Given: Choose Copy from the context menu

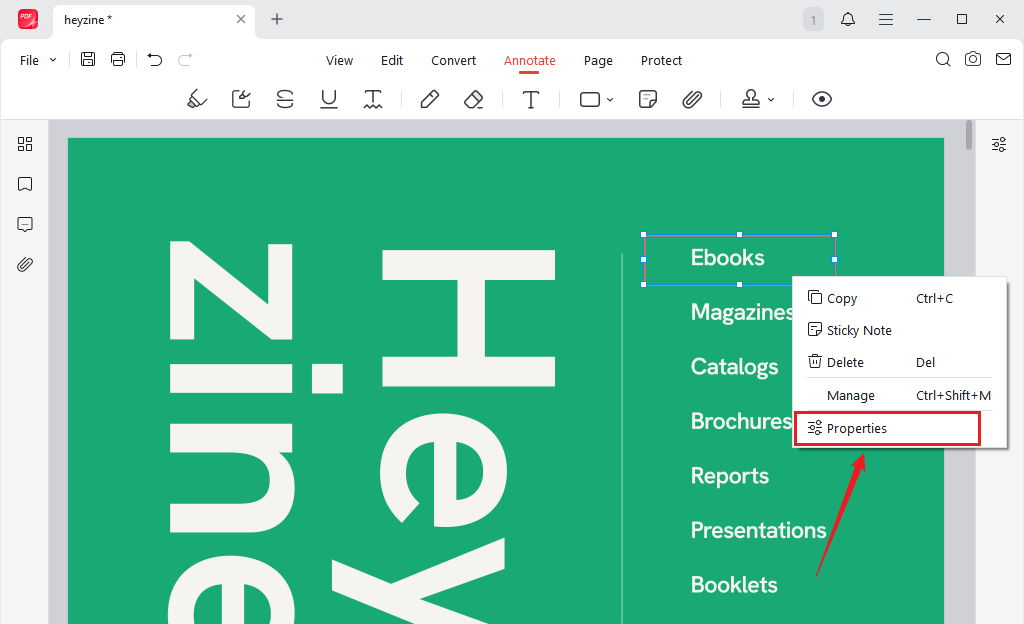Looking at the screenshot, I should point(900,298).
